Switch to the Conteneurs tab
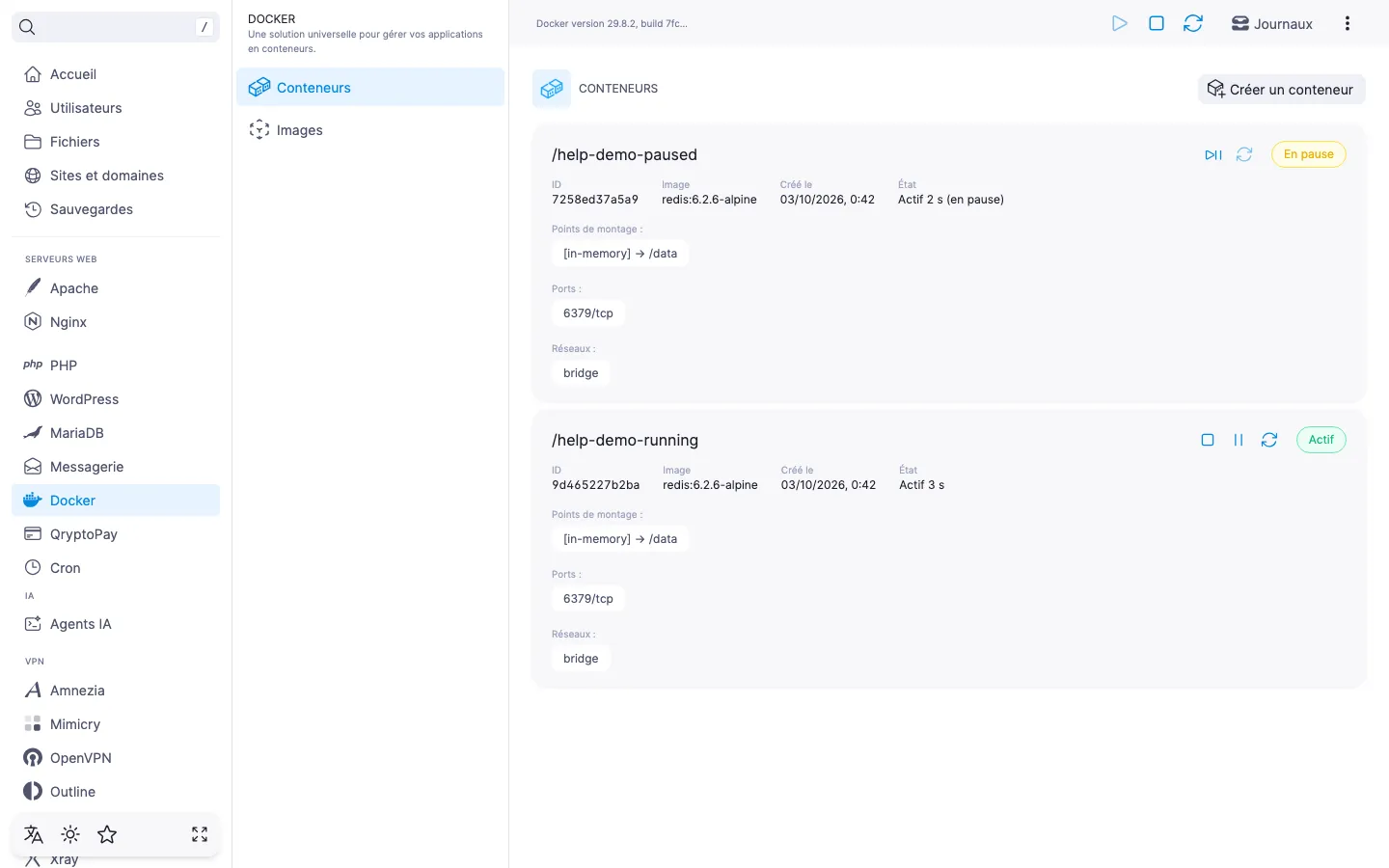This screenshot has height=868, width=1389. click(x=370, y=87)
